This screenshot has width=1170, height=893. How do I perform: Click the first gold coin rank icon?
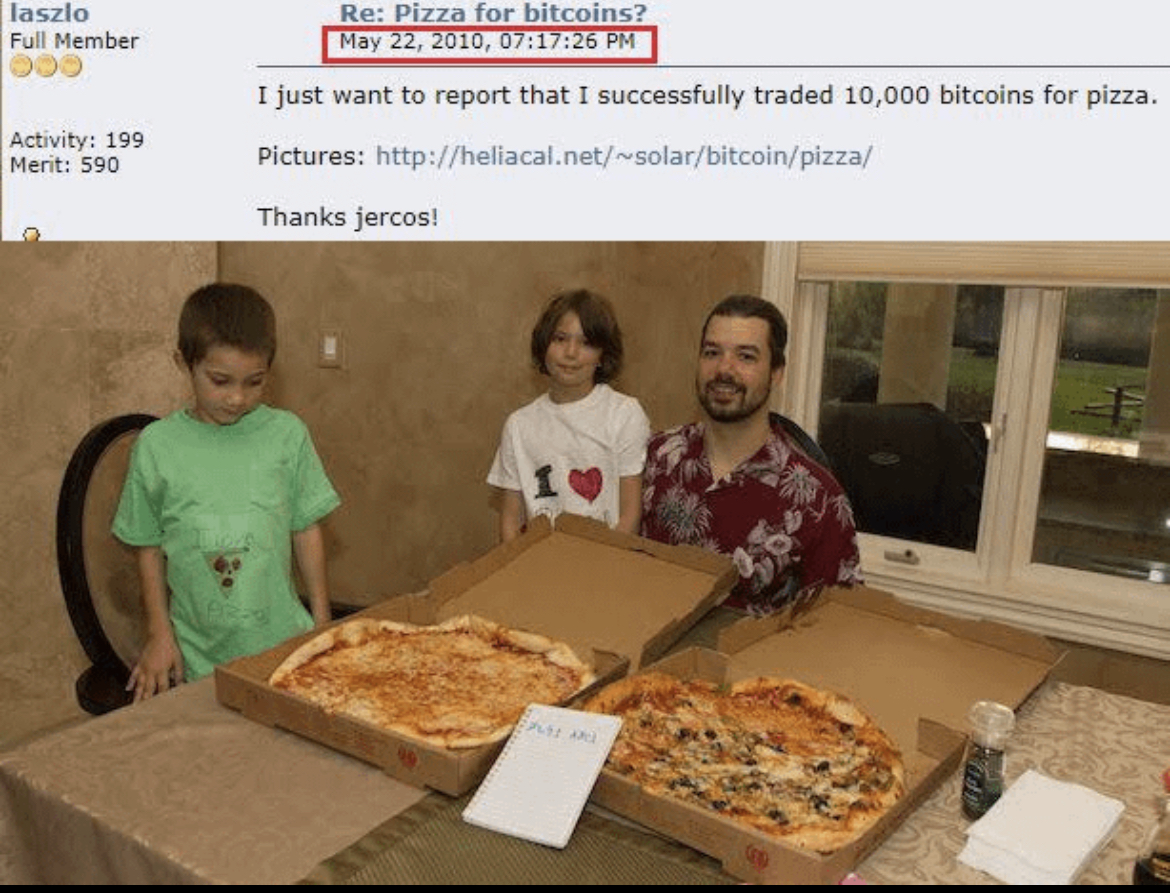pyautogui.click(x=22, y=67)
